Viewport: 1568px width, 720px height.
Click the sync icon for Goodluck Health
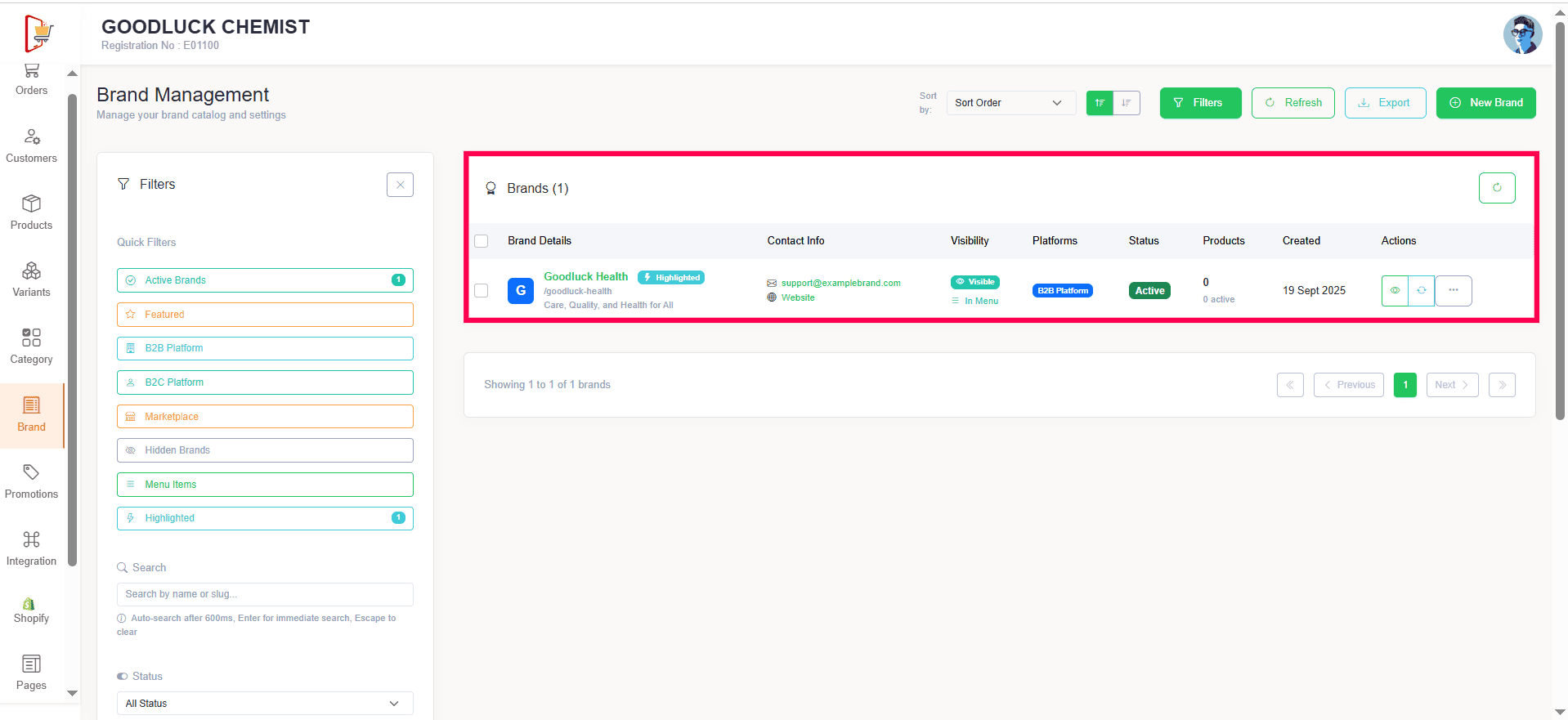tap(1422, 291)
